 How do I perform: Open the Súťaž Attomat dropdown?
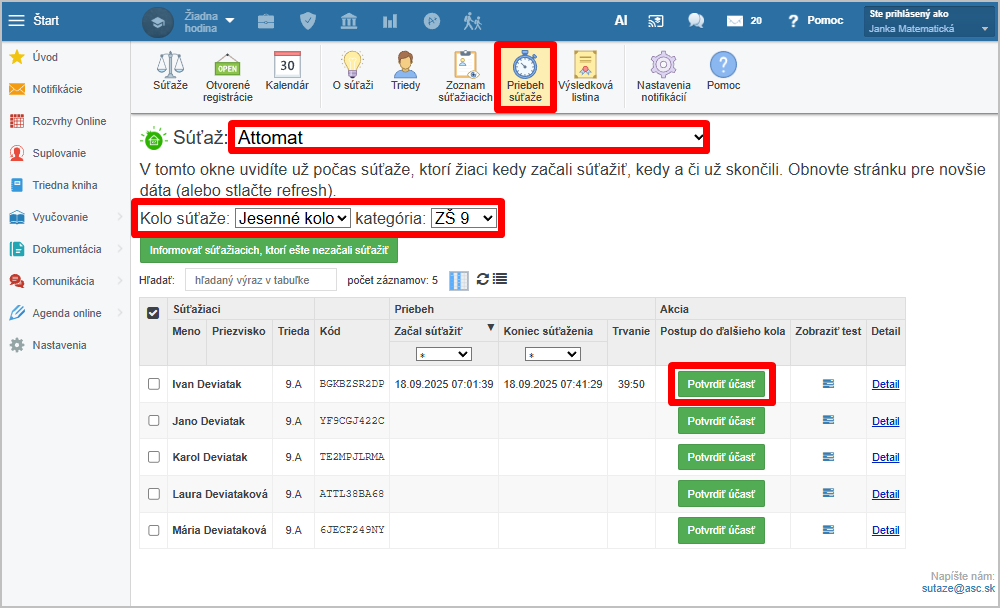[x=469, y=138]
